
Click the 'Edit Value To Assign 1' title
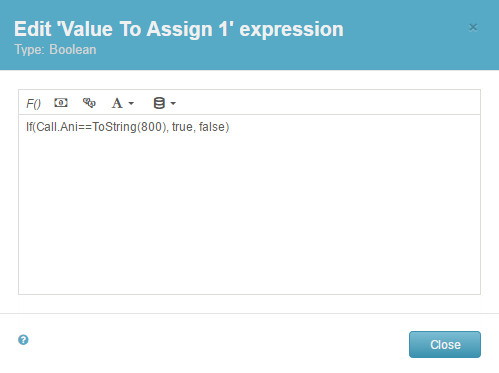click(x=179, y=29)
